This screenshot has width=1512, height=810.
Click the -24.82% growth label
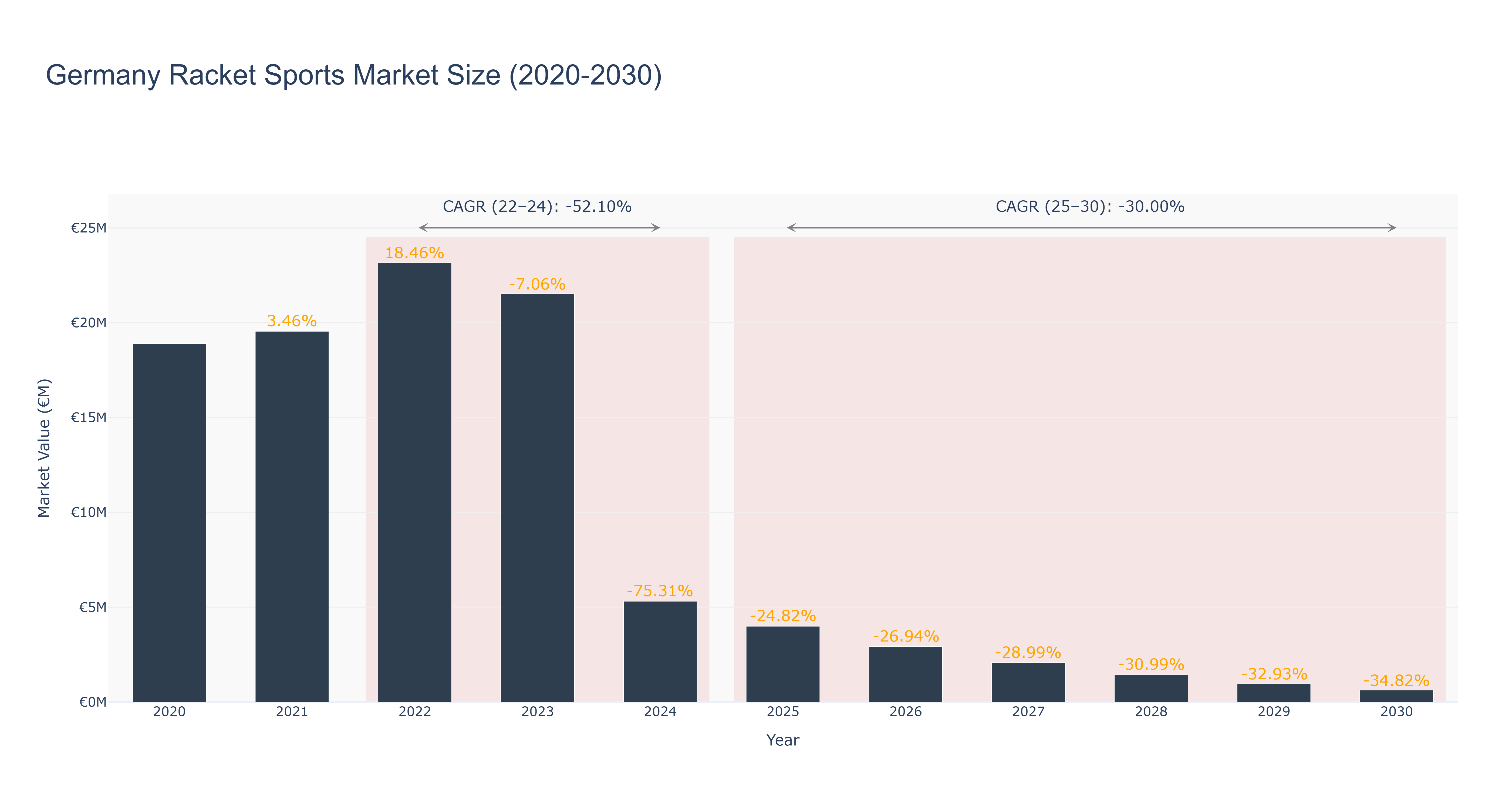click(x=782, y=616)
